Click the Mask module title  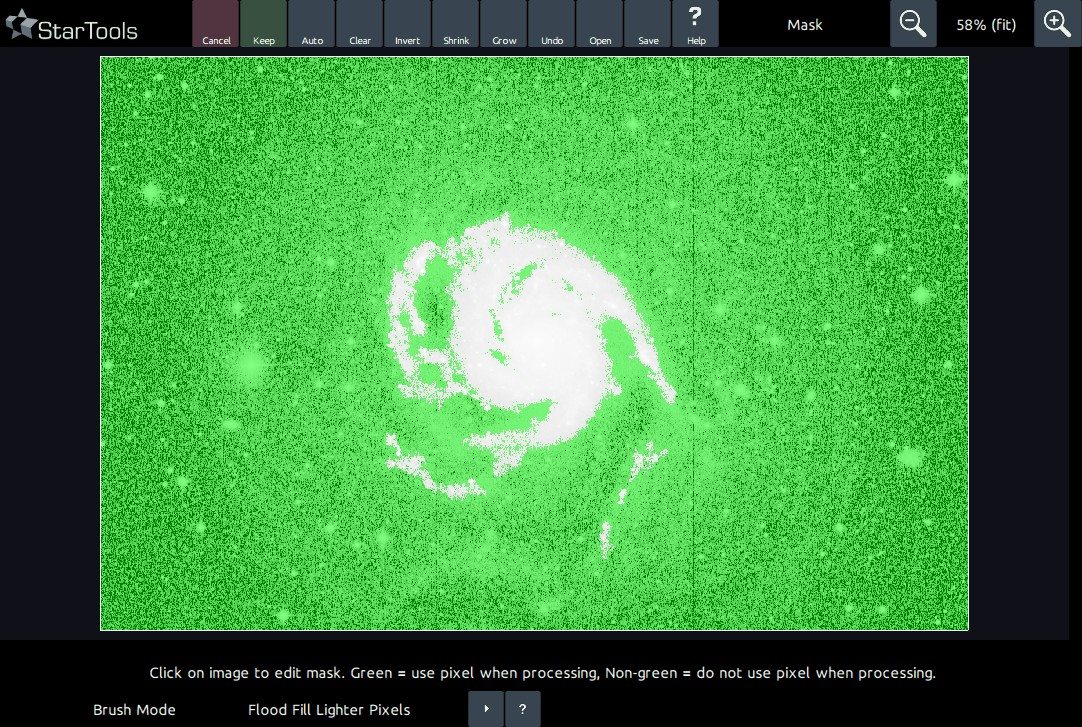click(x=805, y=25)
